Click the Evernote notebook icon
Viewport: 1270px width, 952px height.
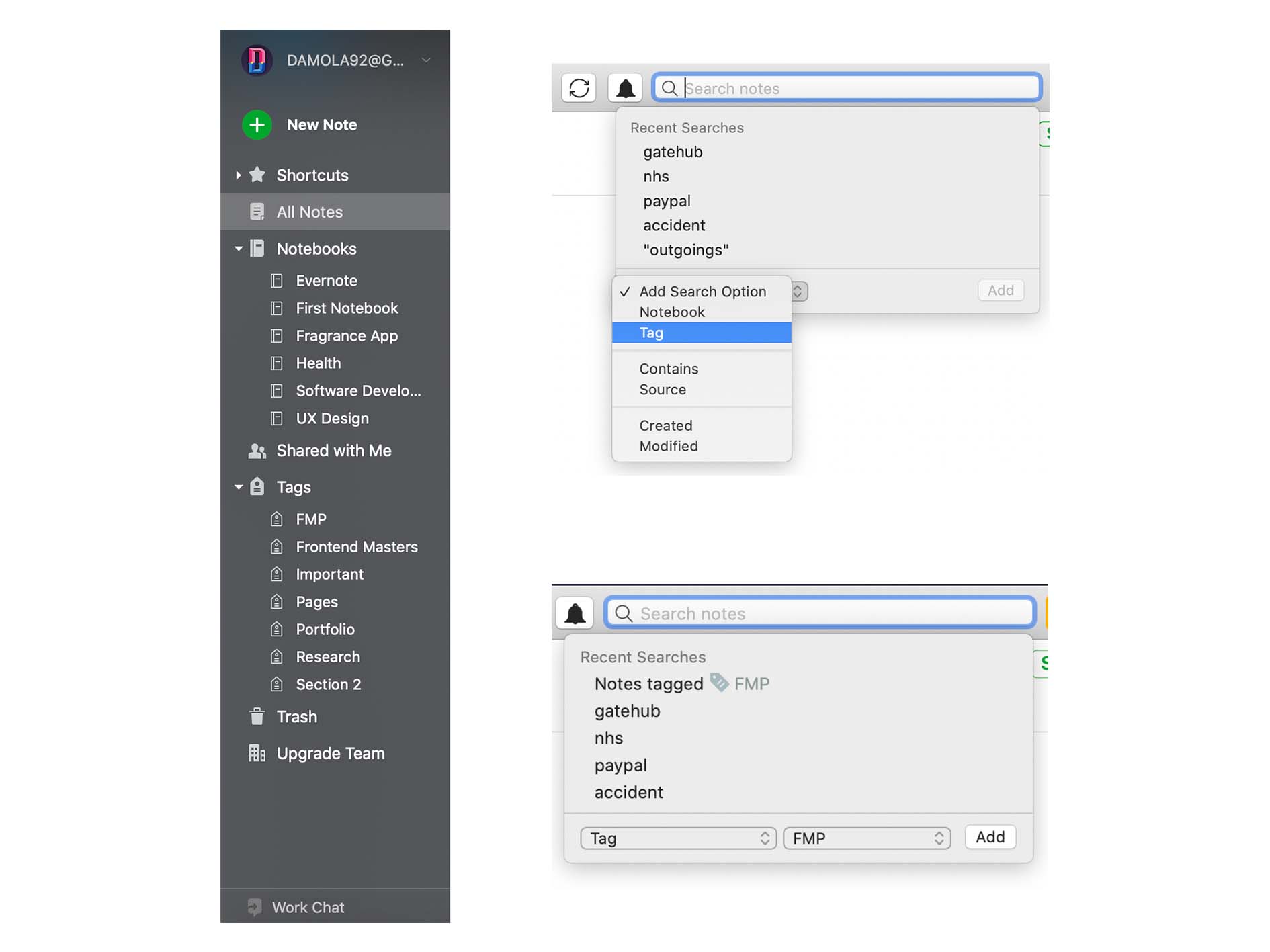coord(276,281)
